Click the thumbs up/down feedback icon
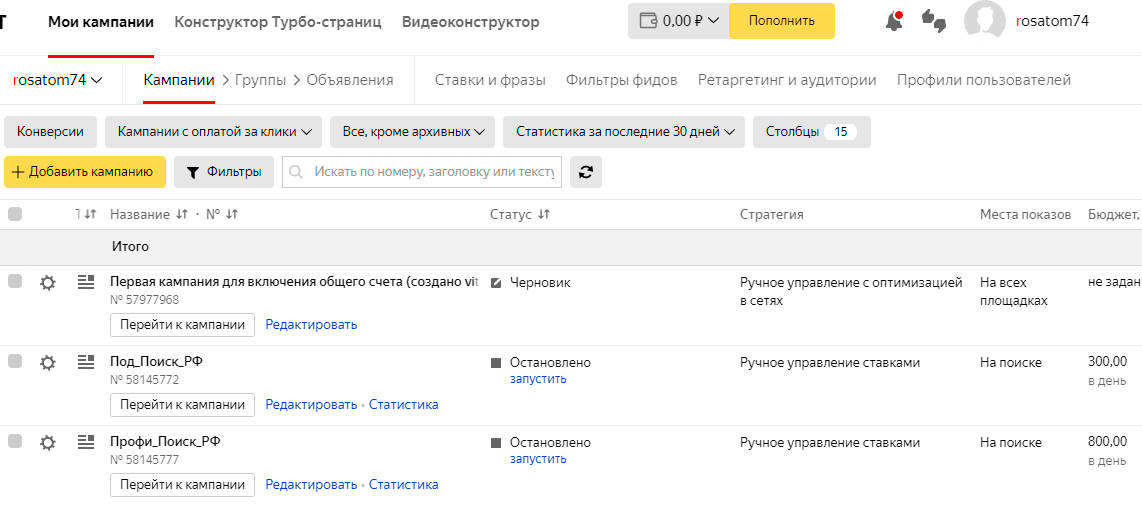Viewport: 1142px width, 518px height. pos(933,21)
